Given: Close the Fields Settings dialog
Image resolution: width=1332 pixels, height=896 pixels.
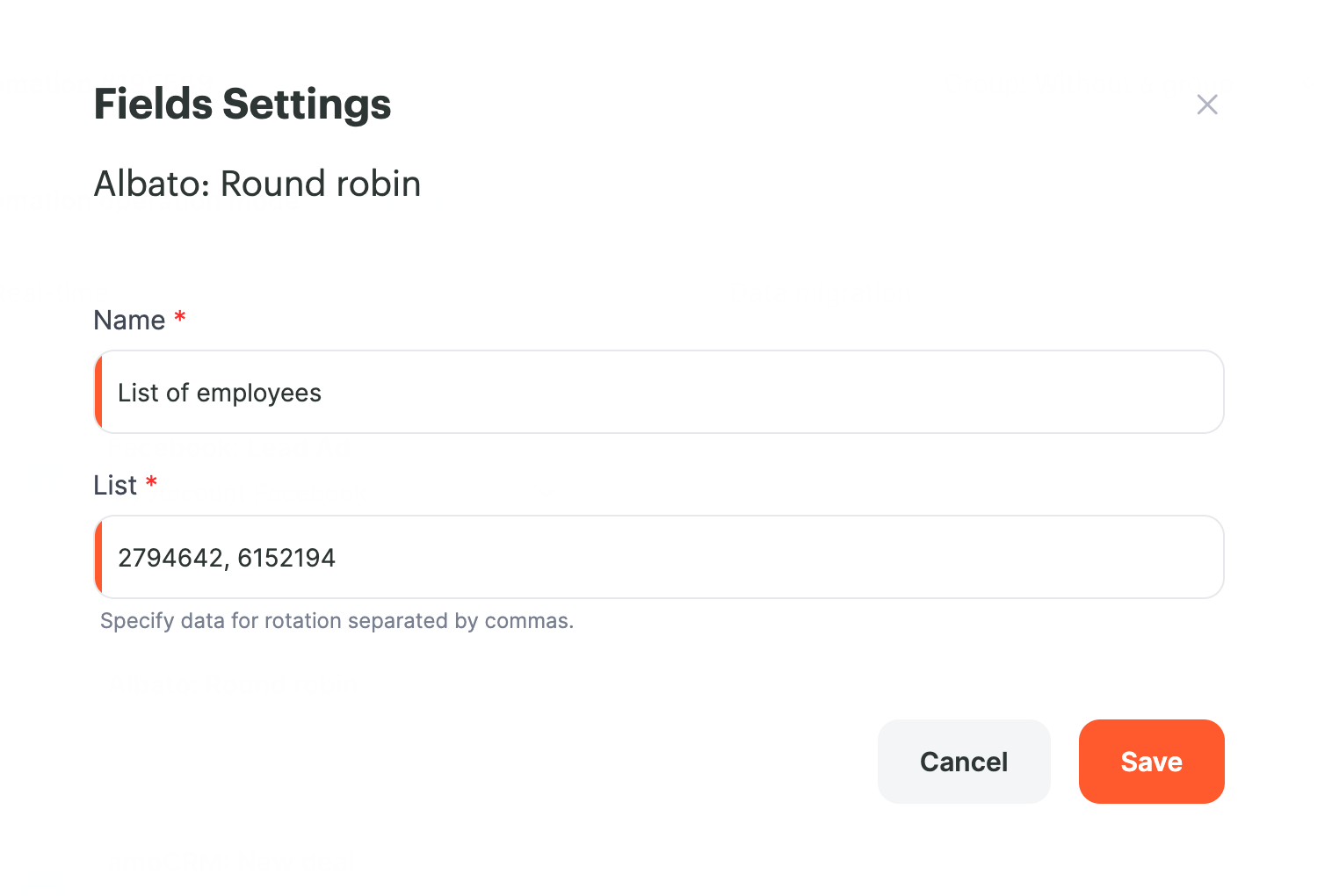Looking at the screenshot, I should click(x=1207, y=105).
